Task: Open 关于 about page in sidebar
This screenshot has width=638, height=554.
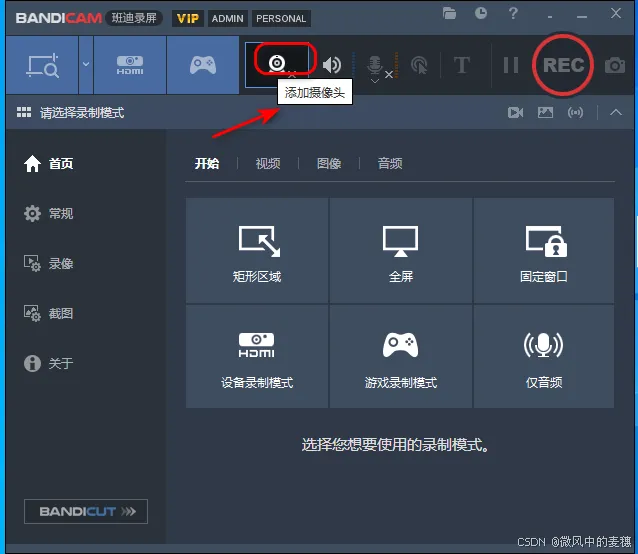Action: (49, 363)
